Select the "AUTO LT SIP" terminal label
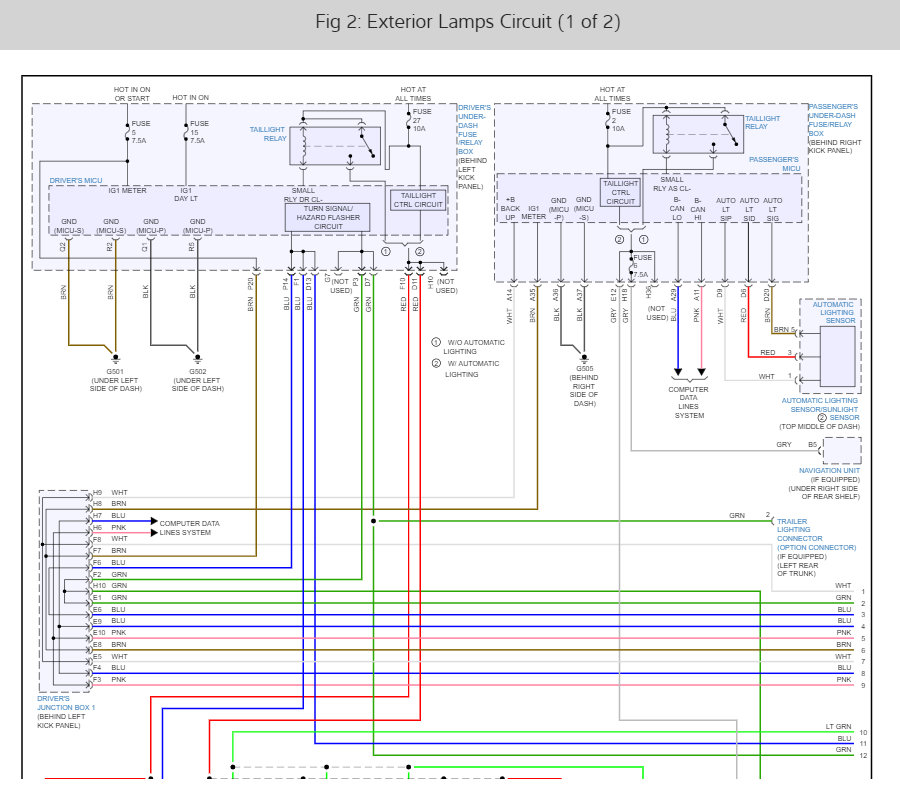This screenshot has width=900, height=810. coord(726,209)
